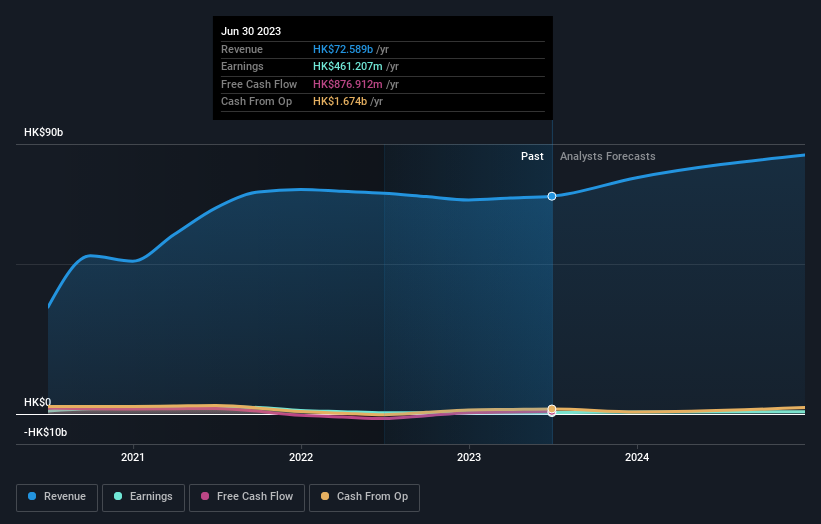Click the HK$1.674b cash from op value
821x524 pixels.
coord(340,102)
